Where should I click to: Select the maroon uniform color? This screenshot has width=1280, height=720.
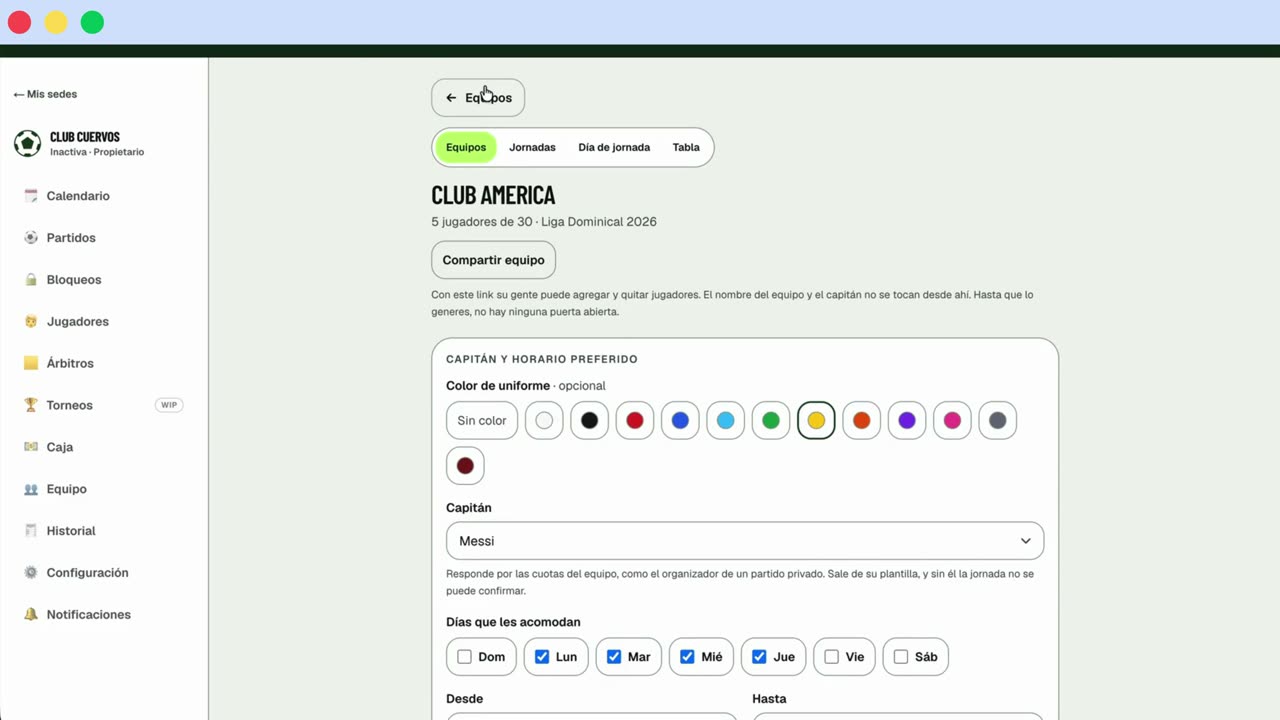point(465,466)
